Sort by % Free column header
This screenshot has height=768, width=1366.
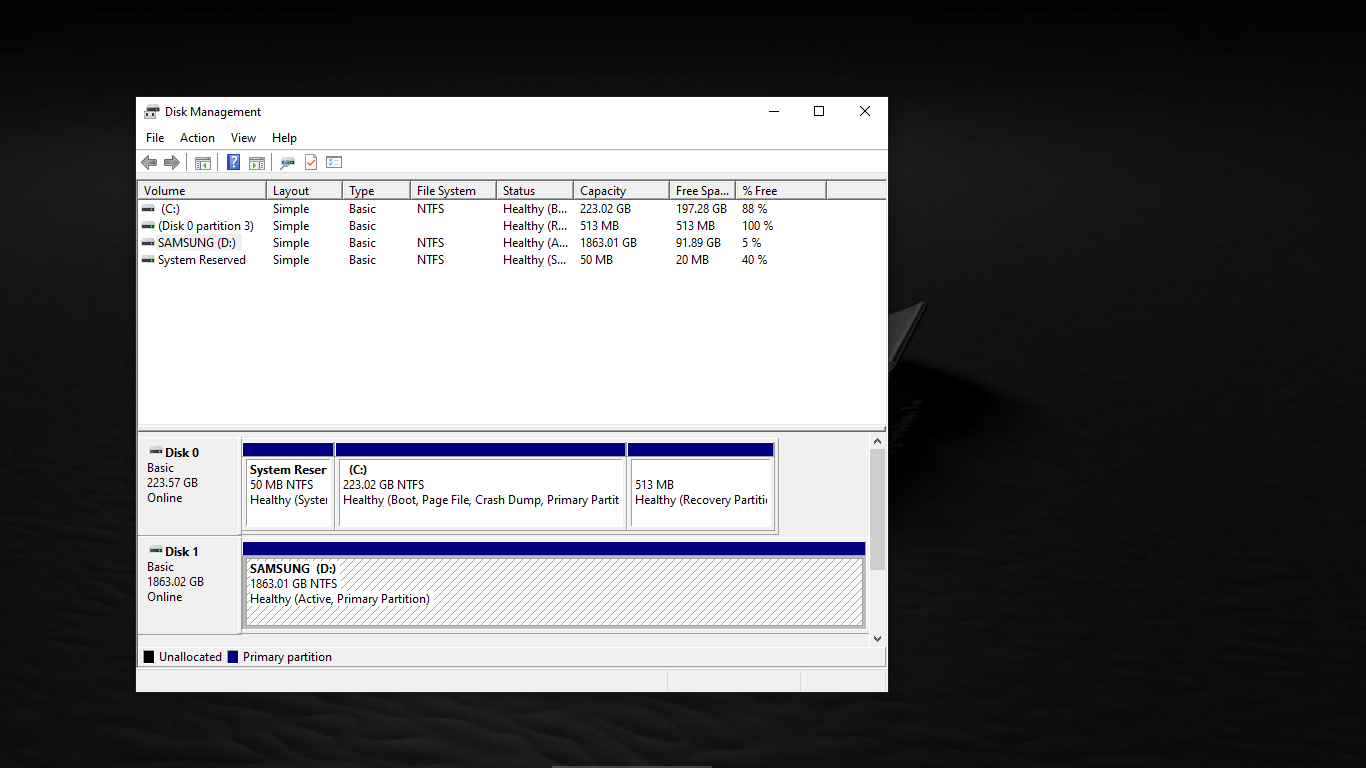[781, 190]
